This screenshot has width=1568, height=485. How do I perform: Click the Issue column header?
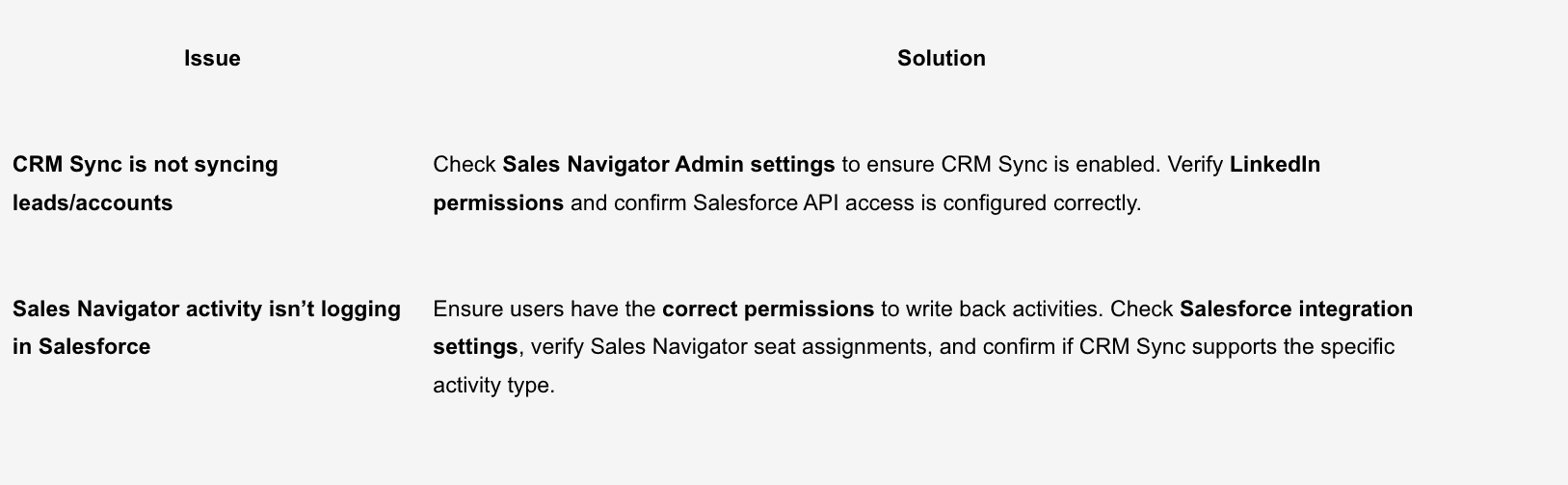coord(212,59)
